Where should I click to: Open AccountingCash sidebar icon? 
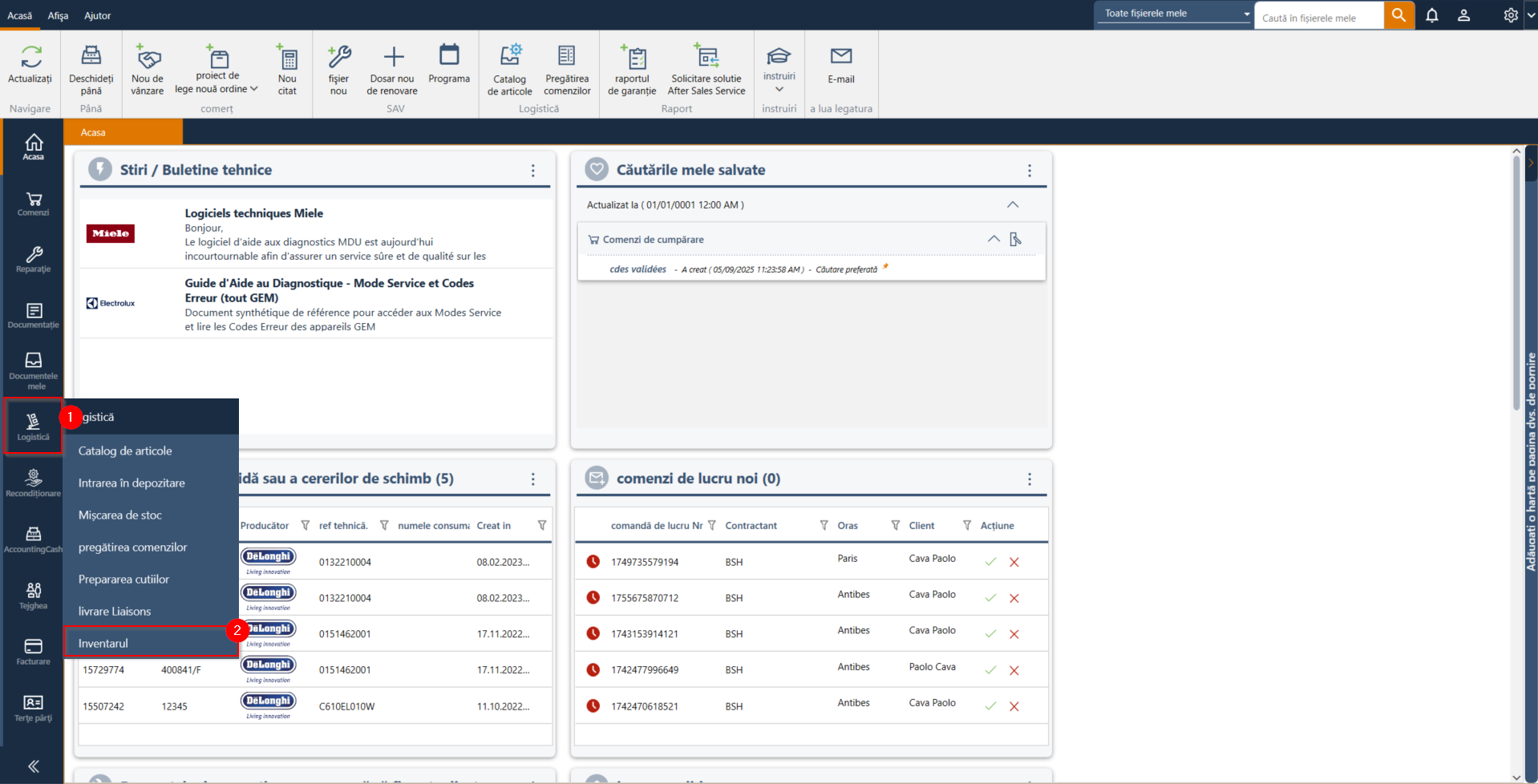pyautogui.click(x=34, y=540)
